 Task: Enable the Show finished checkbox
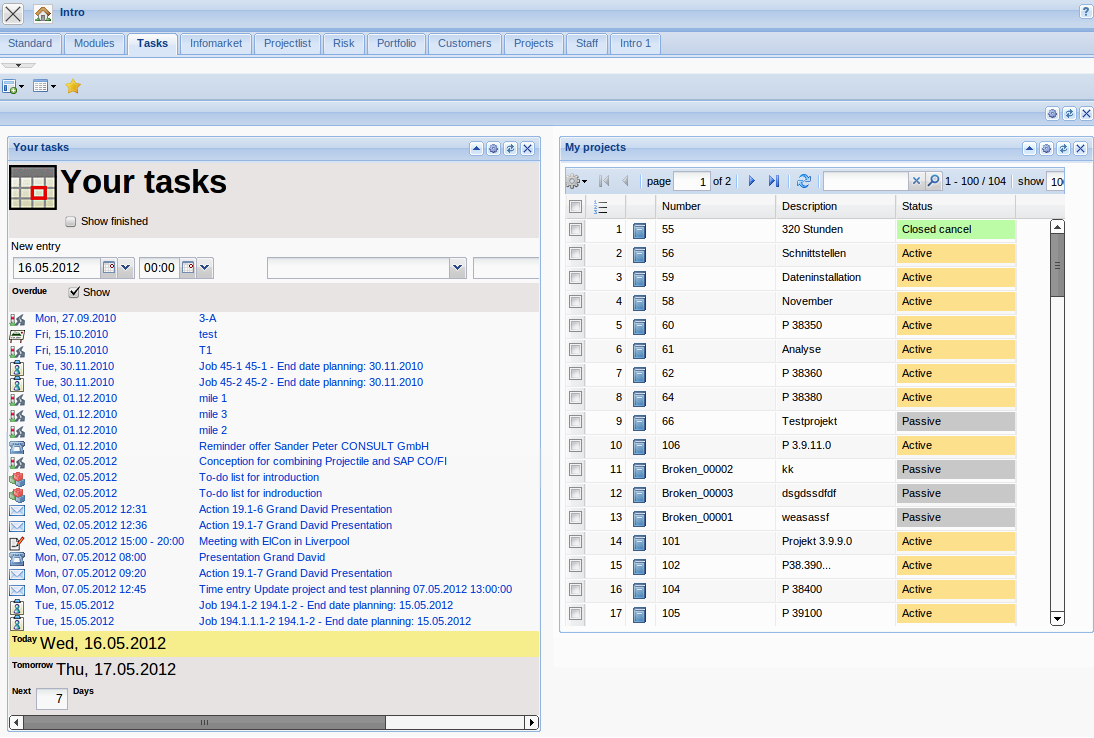click(70, 221)
